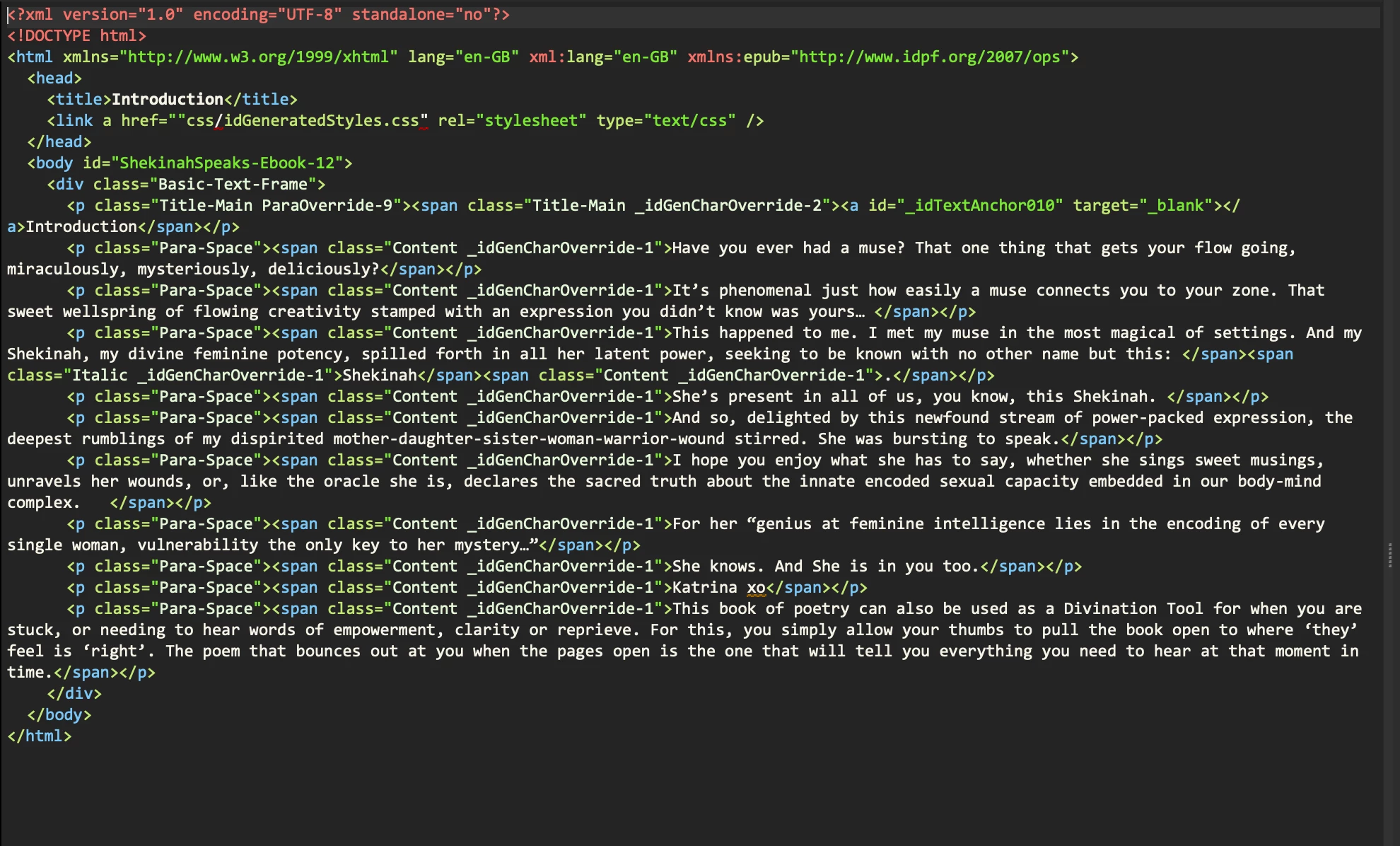Screen dimensions: 1400x846
Task: Click the Italic class attribute value
Action: [x=100, y=375]
